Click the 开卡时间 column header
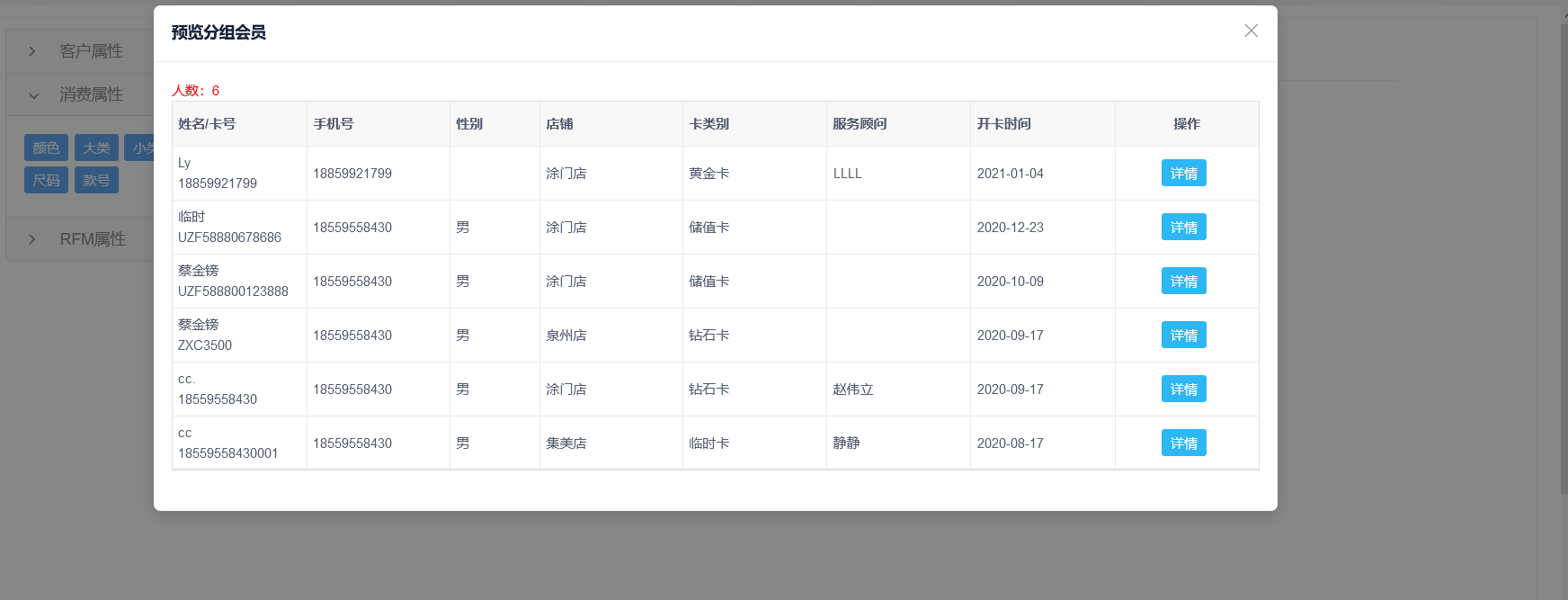Viewport: 1568px width, 600px height. (1003, 124)
